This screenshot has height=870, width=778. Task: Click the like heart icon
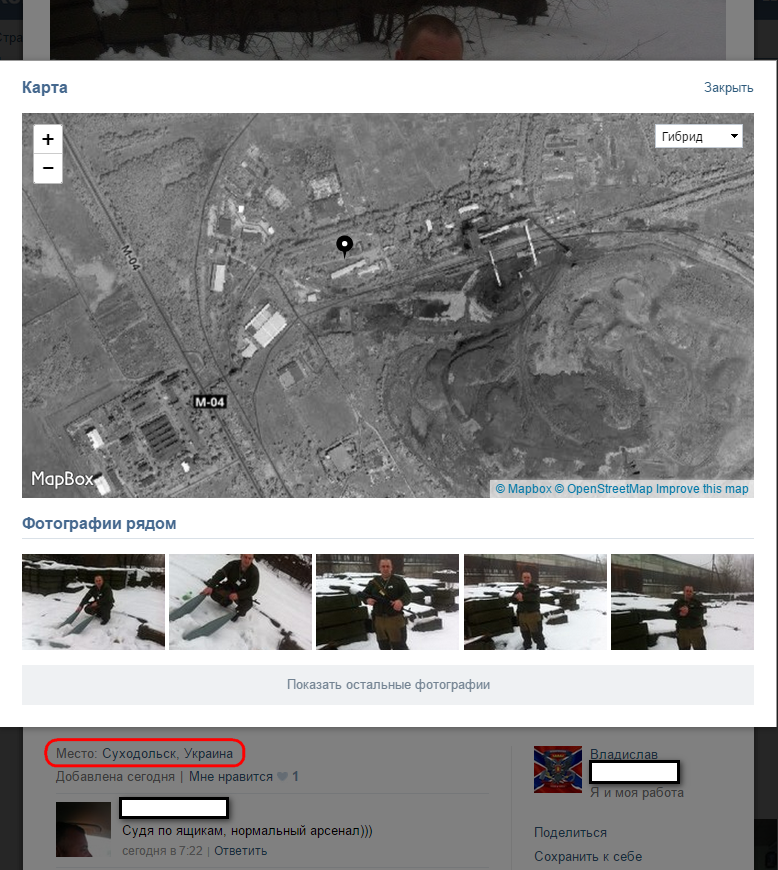coord(282,776)
